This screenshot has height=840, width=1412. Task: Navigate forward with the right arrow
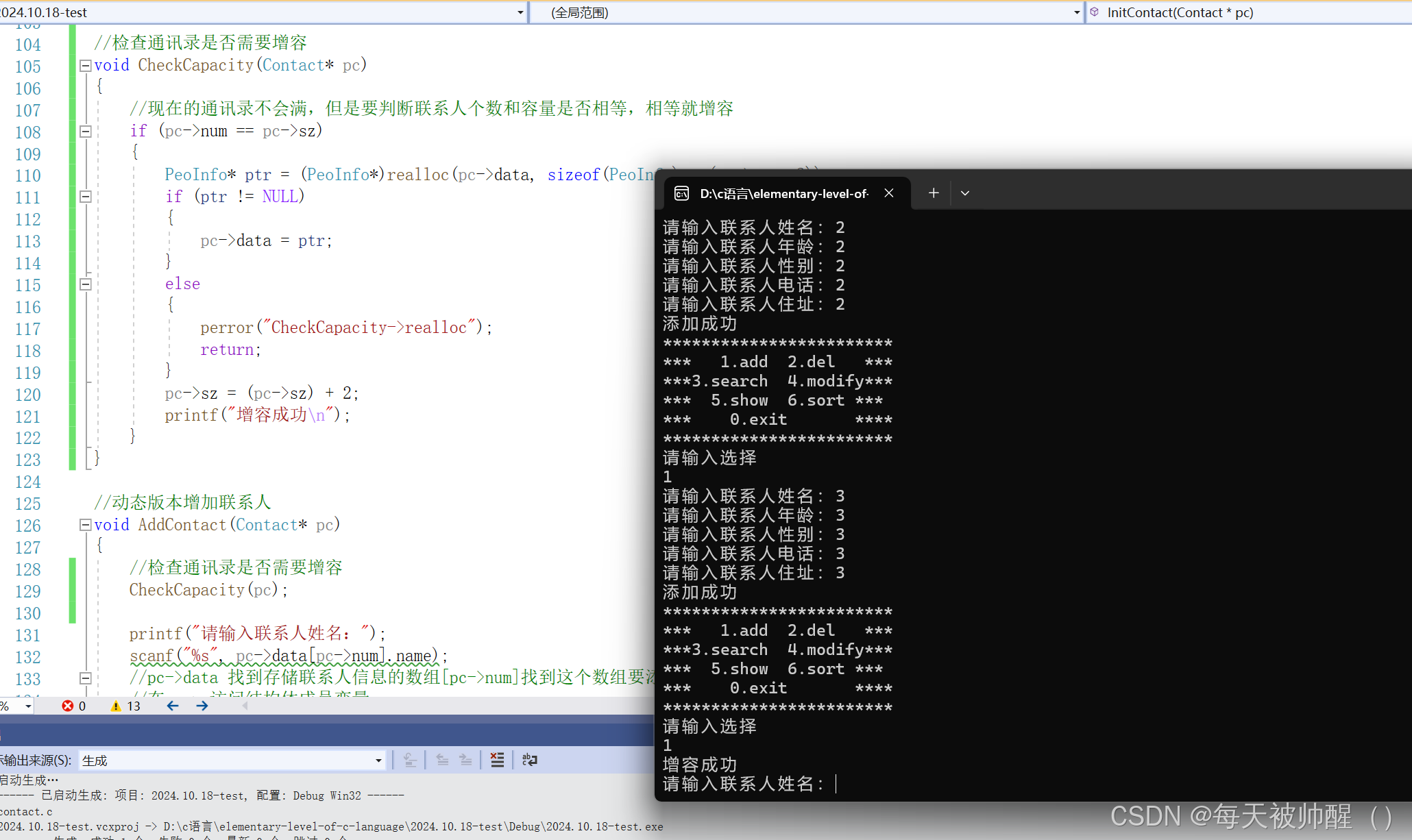coord(202,706)
